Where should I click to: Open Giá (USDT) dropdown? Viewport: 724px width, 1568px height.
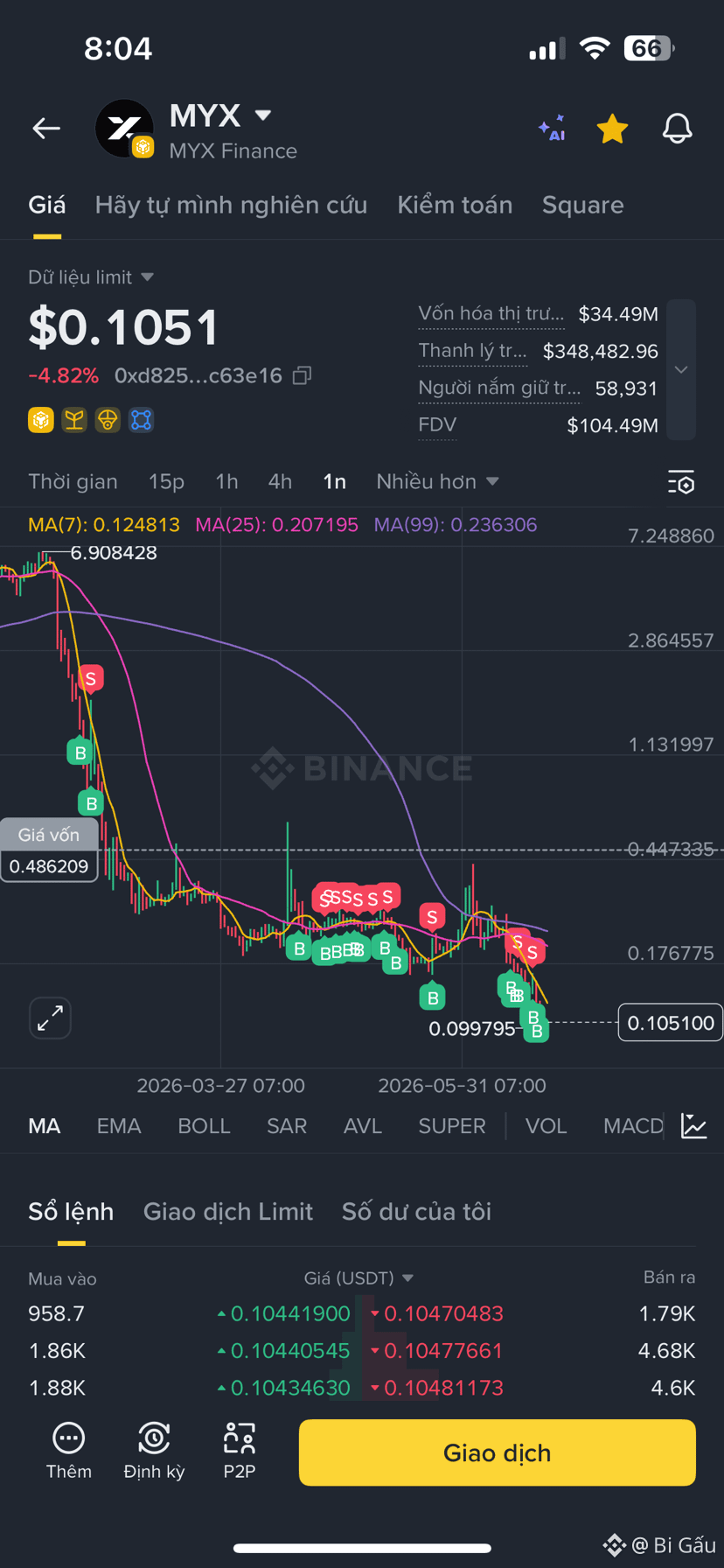[359, 1278]
